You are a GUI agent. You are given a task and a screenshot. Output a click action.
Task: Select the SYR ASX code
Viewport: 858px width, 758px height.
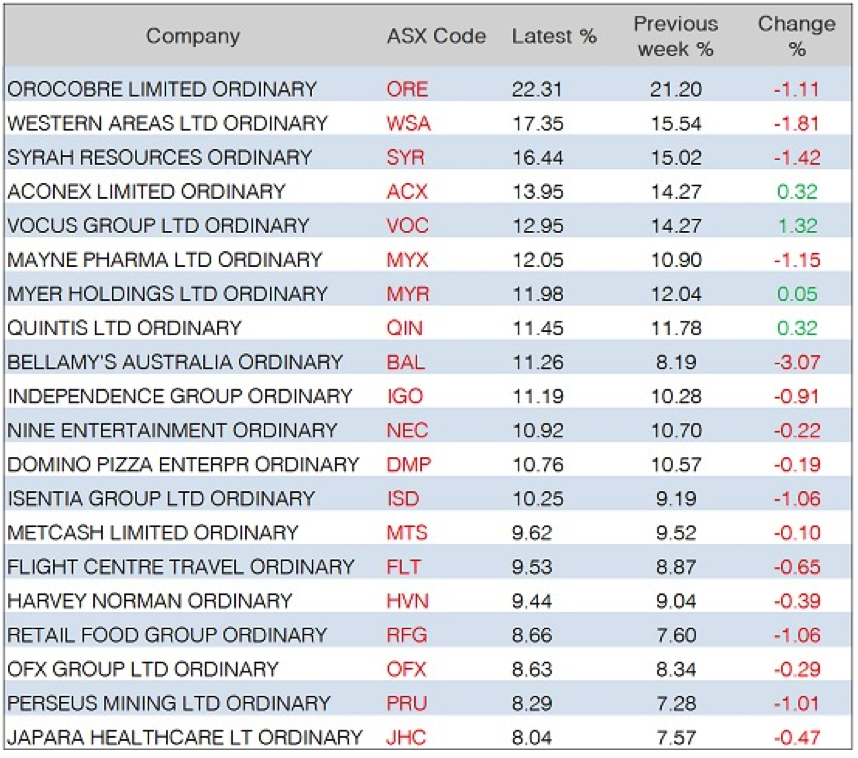click(x=405, y=157)
